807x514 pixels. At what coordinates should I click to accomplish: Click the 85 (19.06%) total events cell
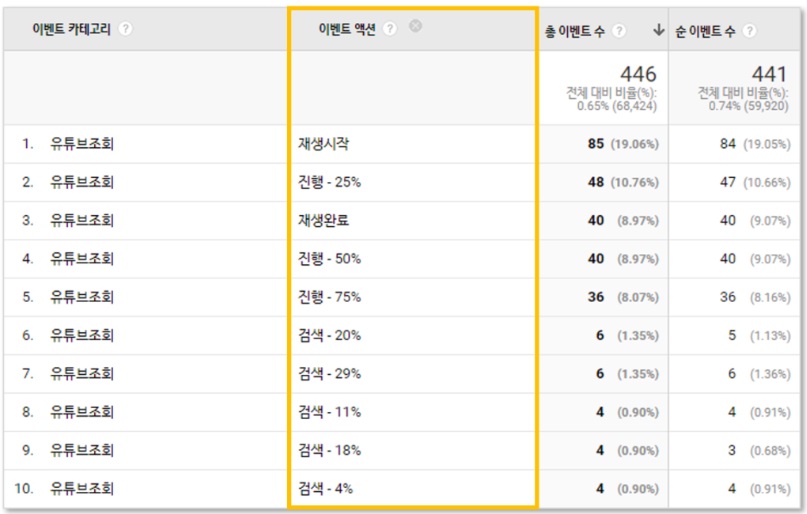point(623,144)
